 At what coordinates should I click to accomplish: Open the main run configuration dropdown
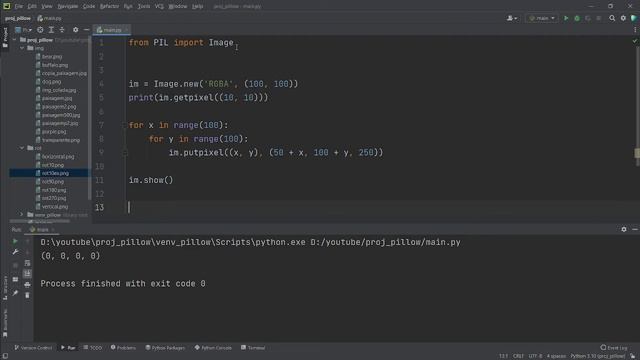[x=542, y=18]
